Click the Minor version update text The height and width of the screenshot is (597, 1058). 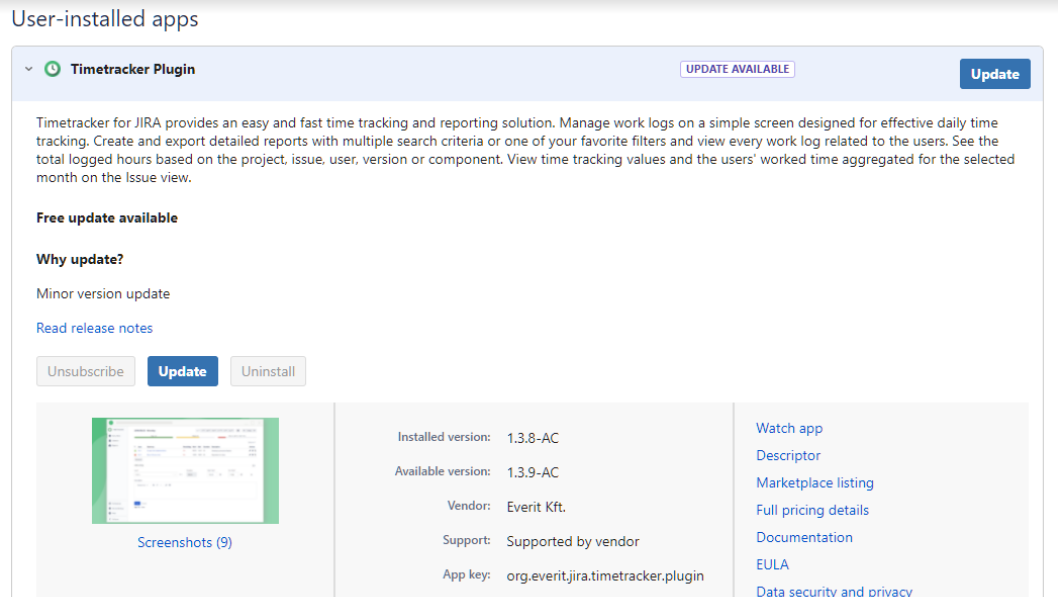[103, 293]
